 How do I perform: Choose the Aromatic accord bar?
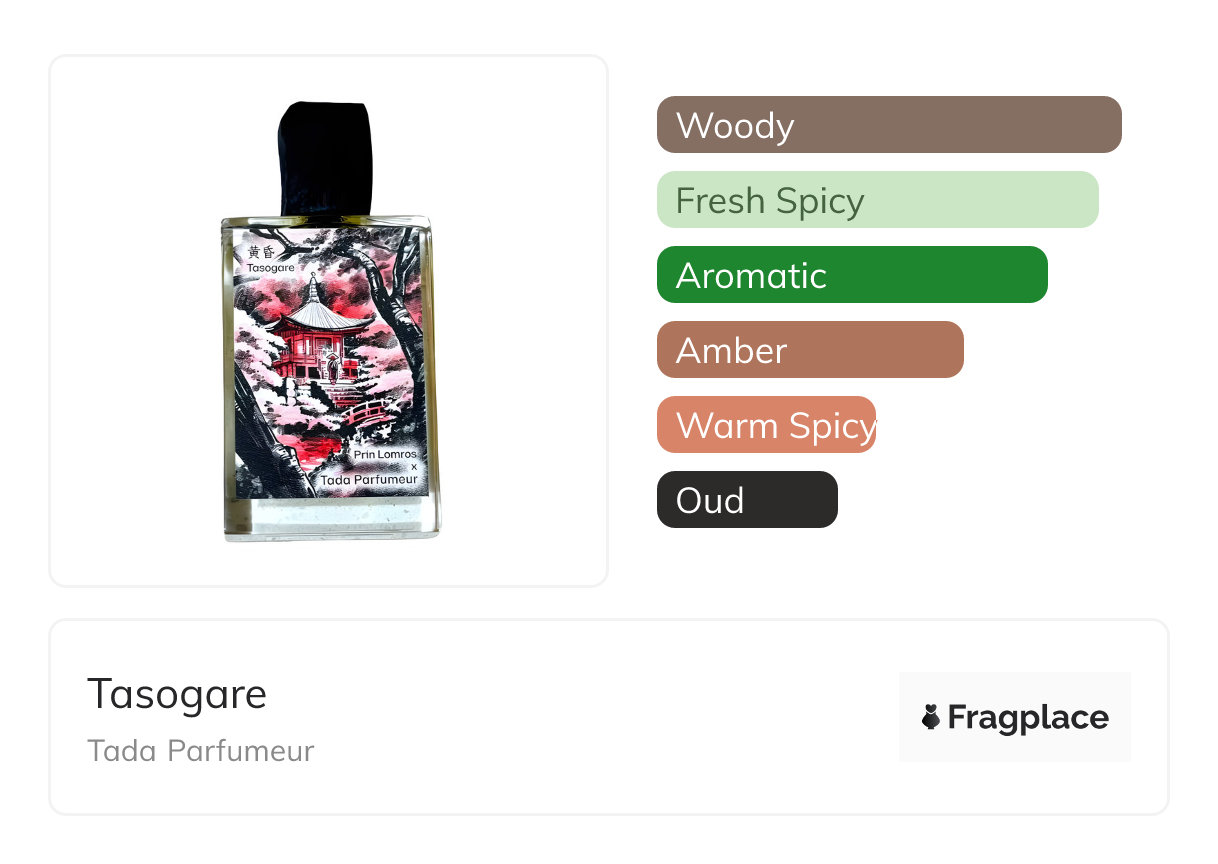pos(852,275)
